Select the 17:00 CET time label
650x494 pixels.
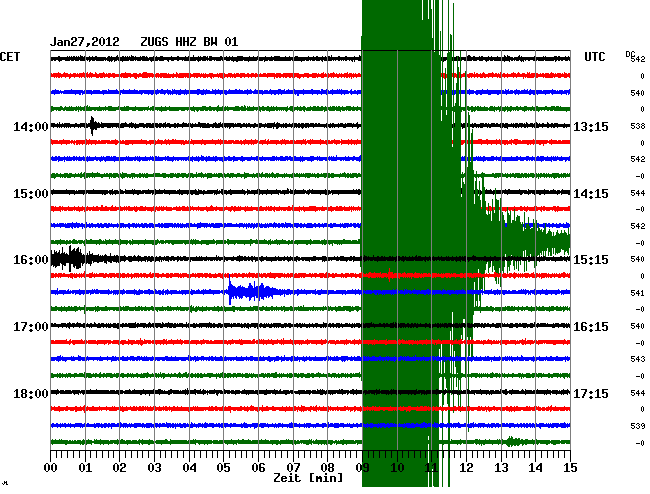pos(31,327)
